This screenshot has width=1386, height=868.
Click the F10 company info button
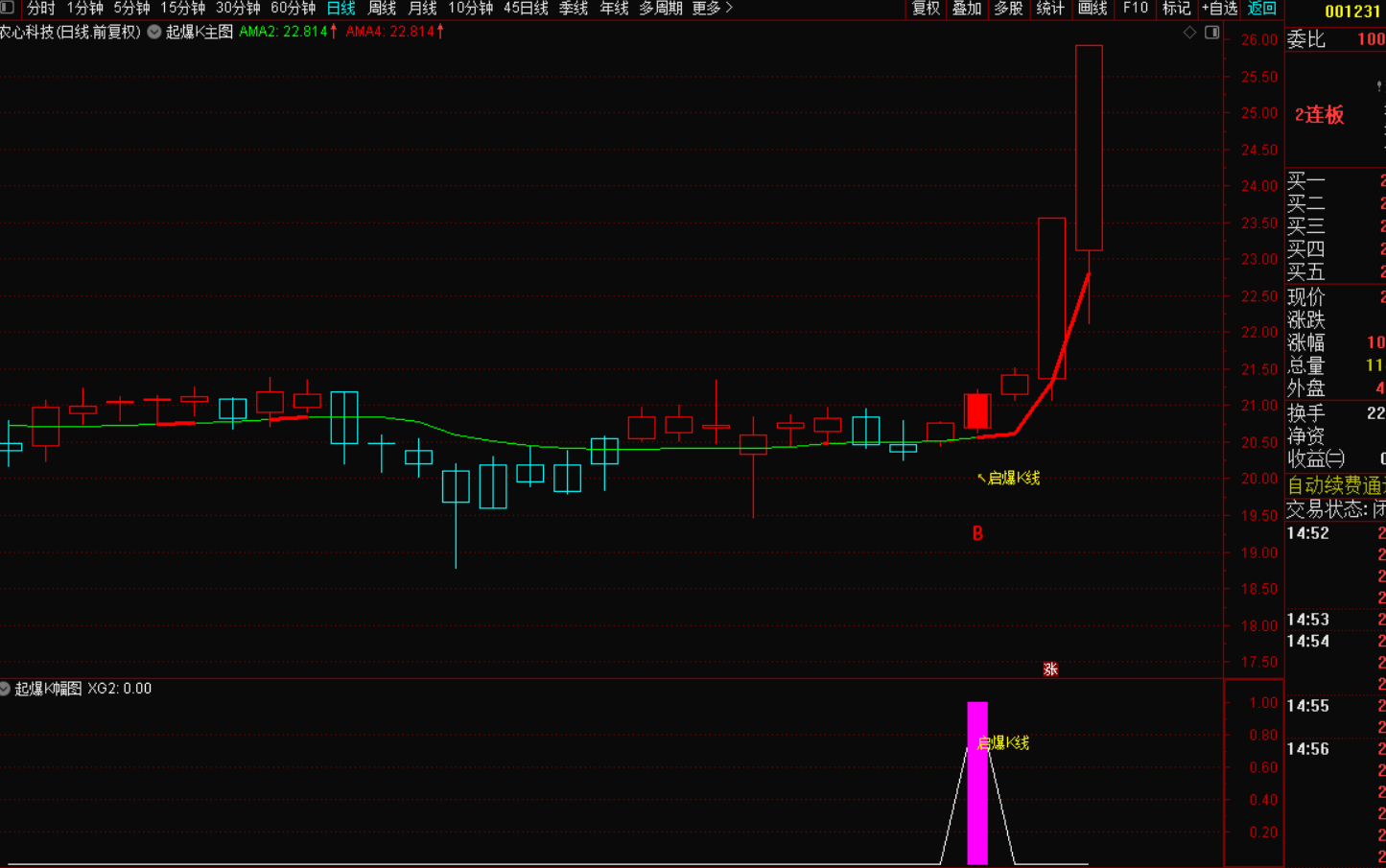pyautogui.click(x=1135, y=9)
